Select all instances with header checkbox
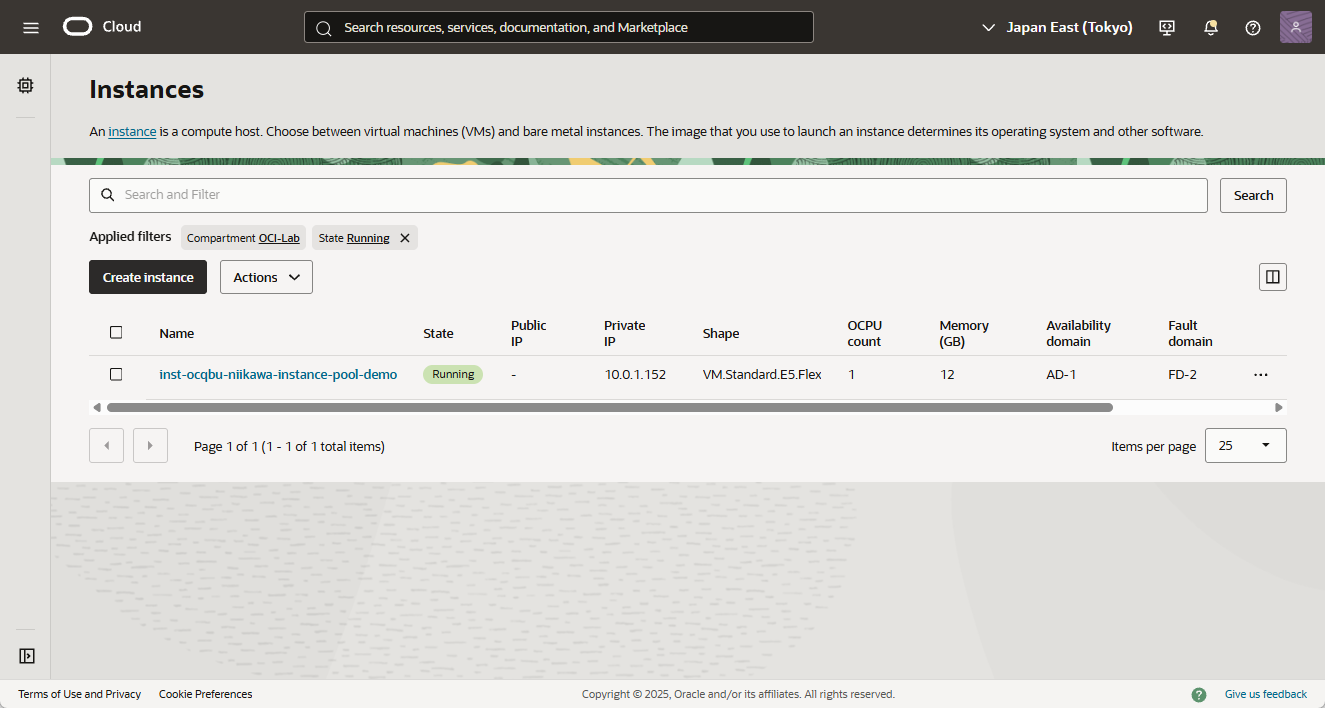 pyautogui.click(x=116, y=333)
